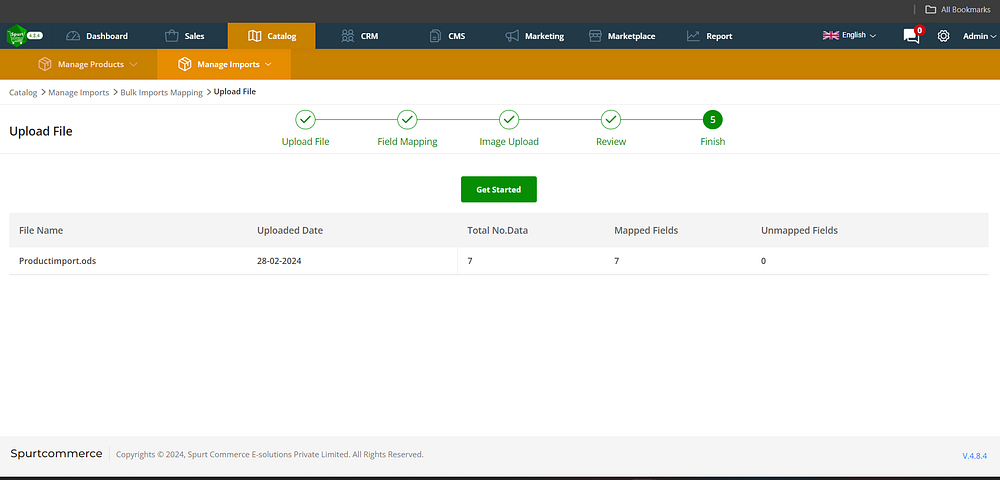Click the CMS document icon
This screenshot has width=1000, height=480.
click(x=435, y=36)
